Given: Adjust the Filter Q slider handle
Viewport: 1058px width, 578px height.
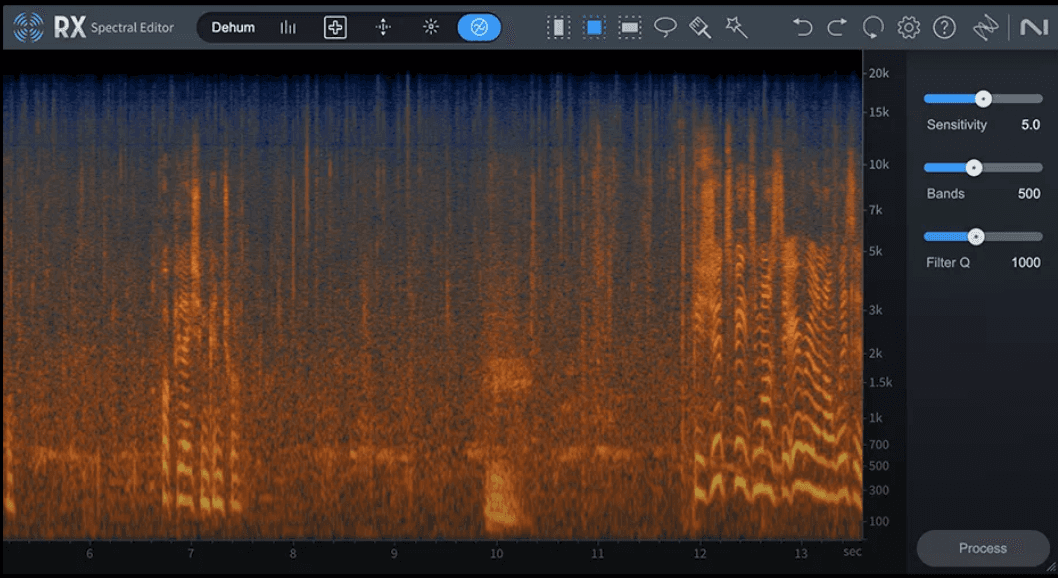Looking at the screenshot, I should [x=976, y=237].
